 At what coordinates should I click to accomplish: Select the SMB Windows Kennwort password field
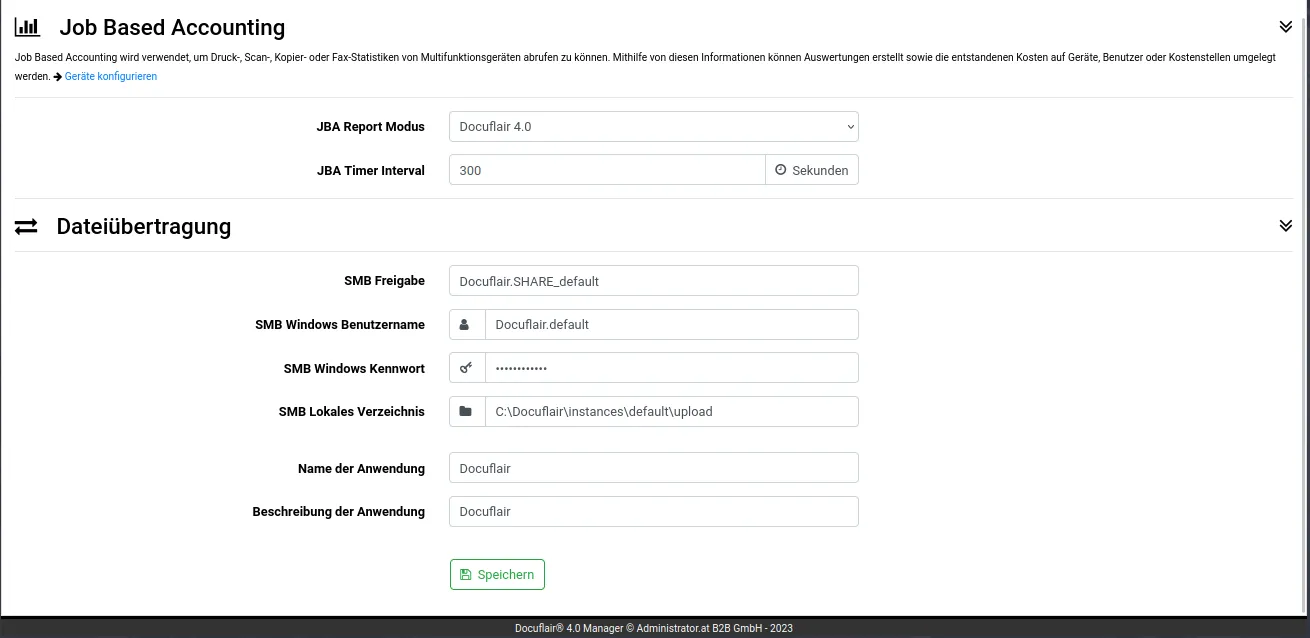click(671, 368)
